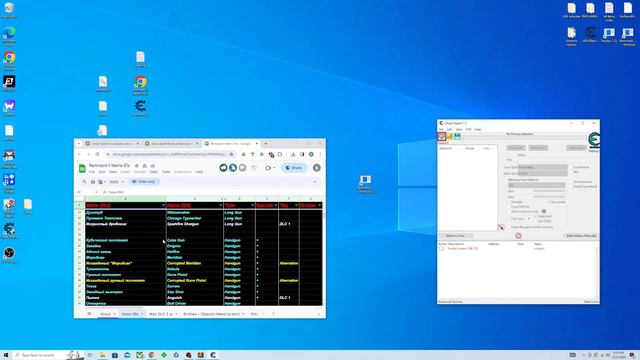This screenshot has width=640, height=360.
Task: Check the Active box of the red table entry
Action: coord(442,249)
